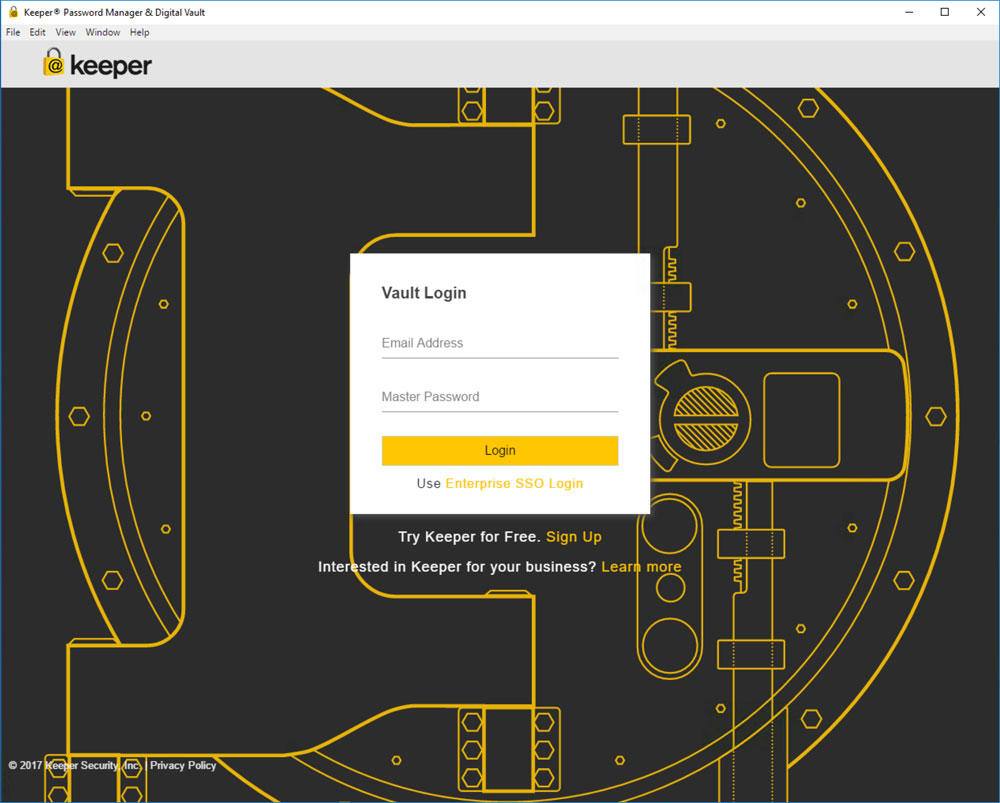The image size is (1000, 803).
Task: Open the View menu
Action: pos(65,32)
